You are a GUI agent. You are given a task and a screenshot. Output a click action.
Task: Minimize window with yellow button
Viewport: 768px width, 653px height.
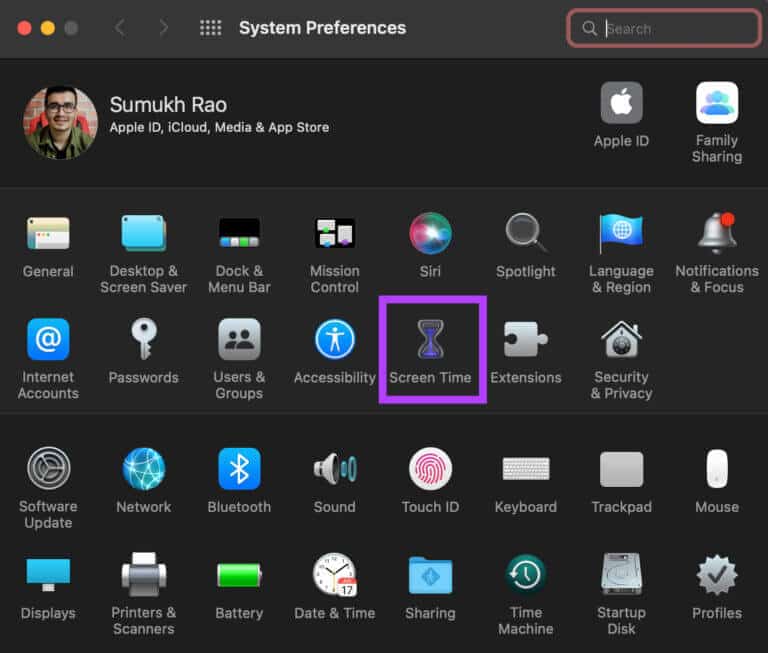[x=48, y=28]
